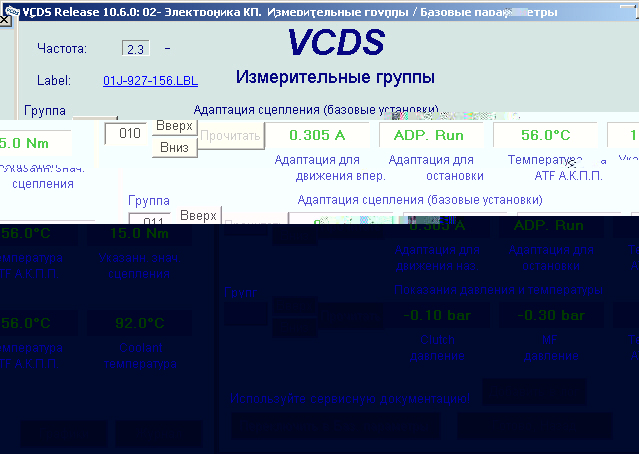Click the Label: caption
This screenshot has height=454, width=639.
pyautogui.click(x=54, y=80)
